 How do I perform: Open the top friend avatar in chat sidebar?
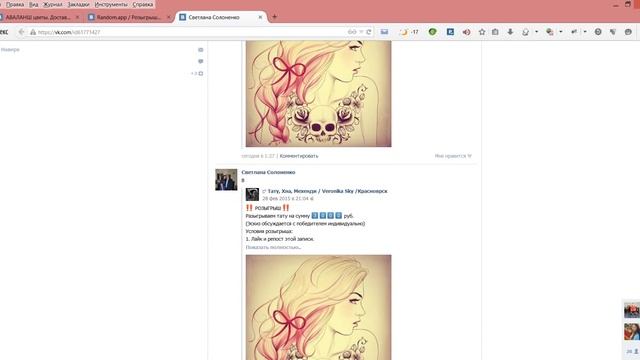point(631,310)
